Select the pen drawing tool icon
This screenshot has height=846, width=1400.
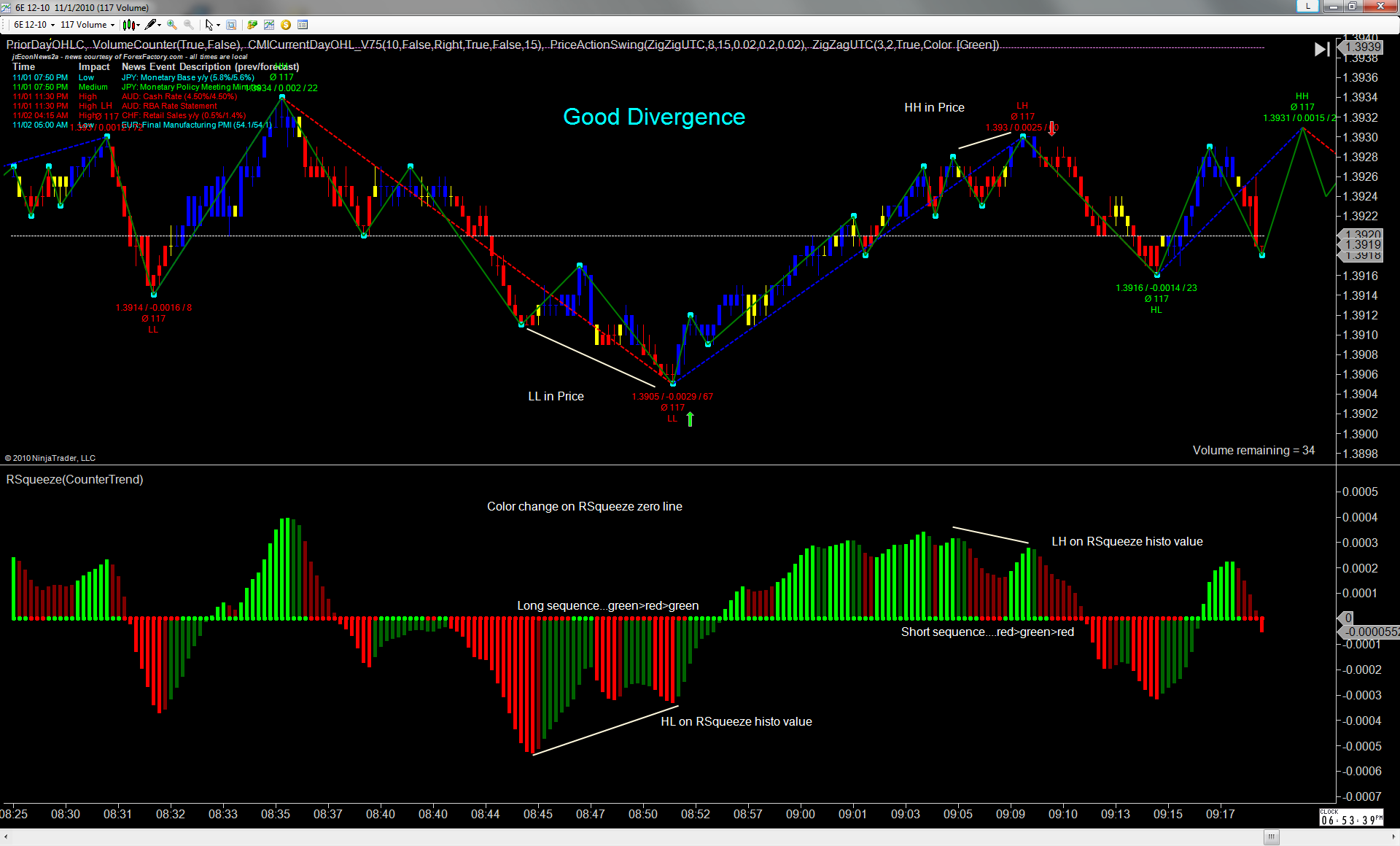click(x=150, y=25)
